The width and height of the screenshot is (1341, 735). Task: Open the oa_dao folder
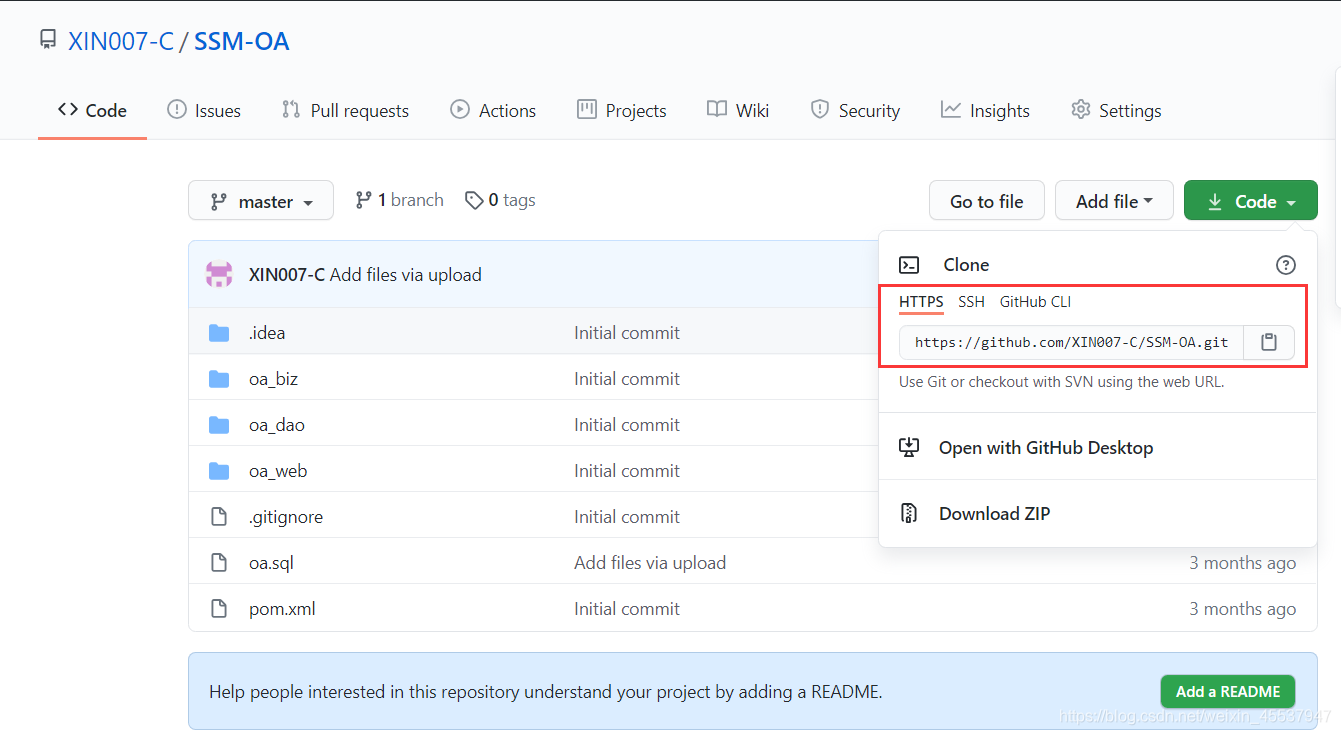pos(277,425)
